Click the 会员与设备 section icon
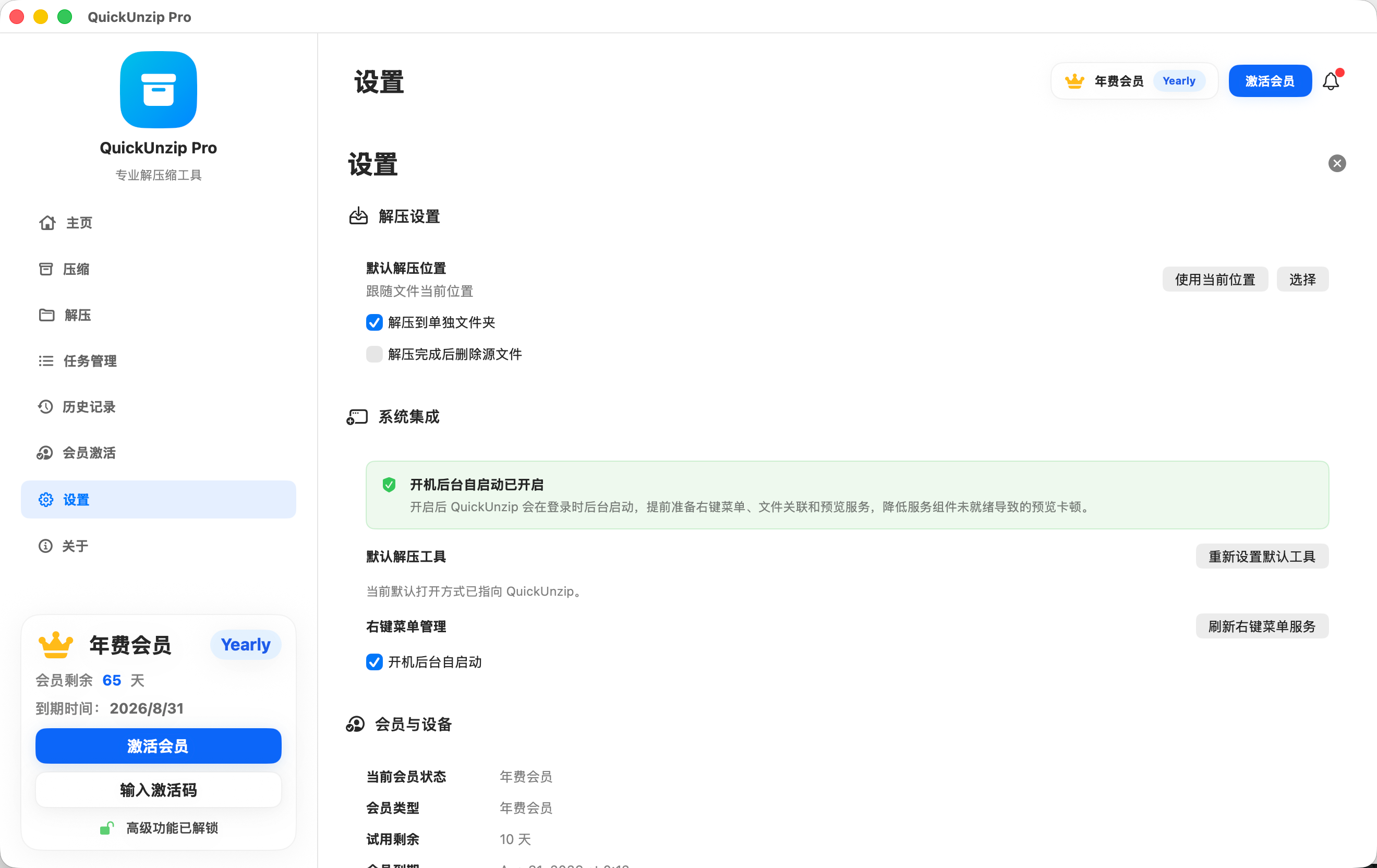Image resolution: width=1377 pixels, height=868 pixels. click(355, 725)
